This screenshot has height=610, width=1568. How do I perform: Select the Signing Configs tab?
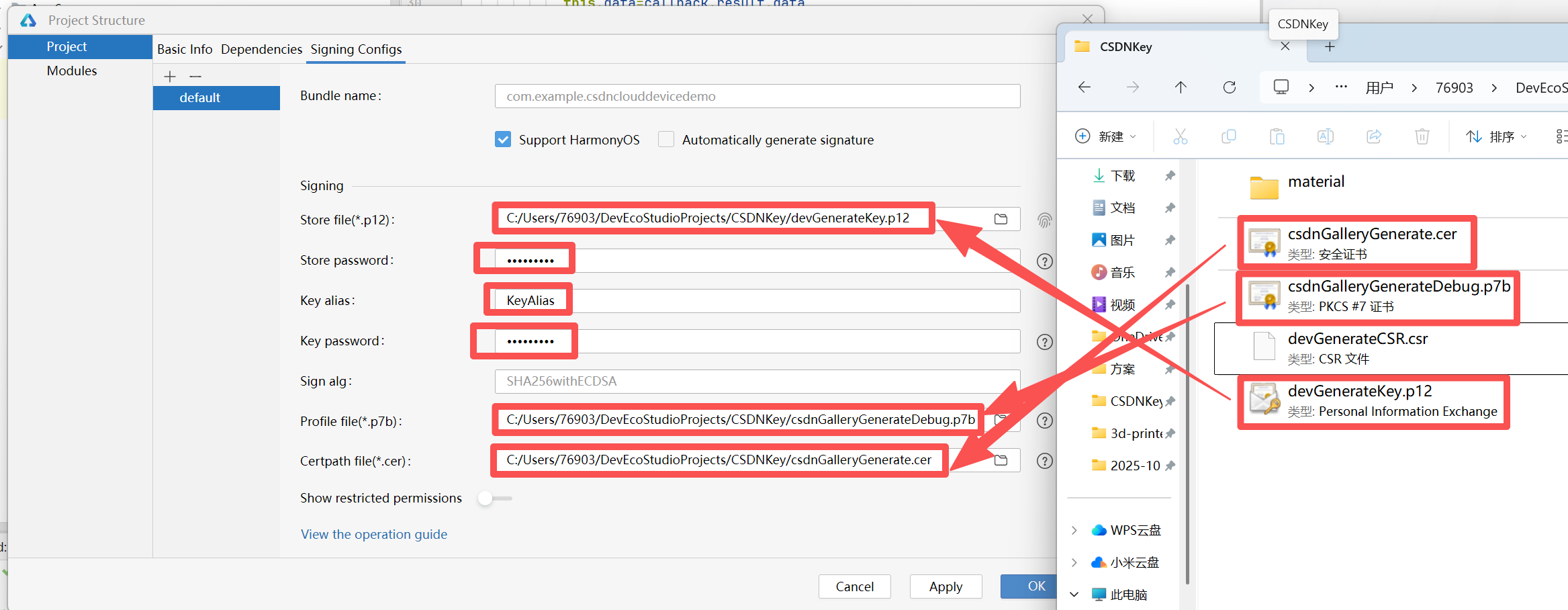356,49
